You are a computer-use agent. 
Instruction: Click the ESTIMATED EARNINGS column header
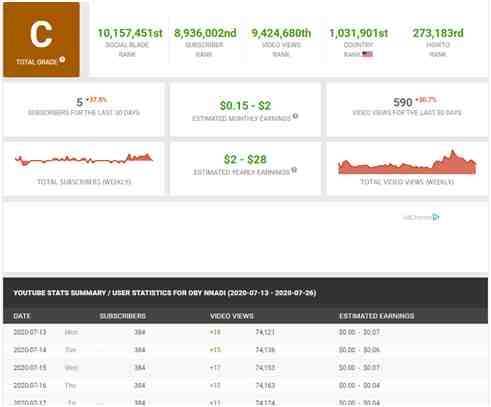[377, 316]
